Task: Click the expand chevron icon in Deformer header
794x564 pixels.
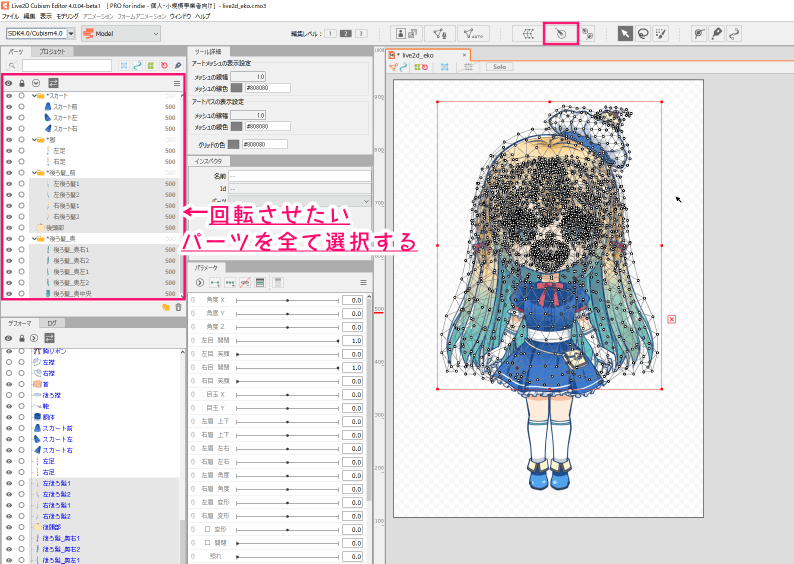Action: coord(34,338)
